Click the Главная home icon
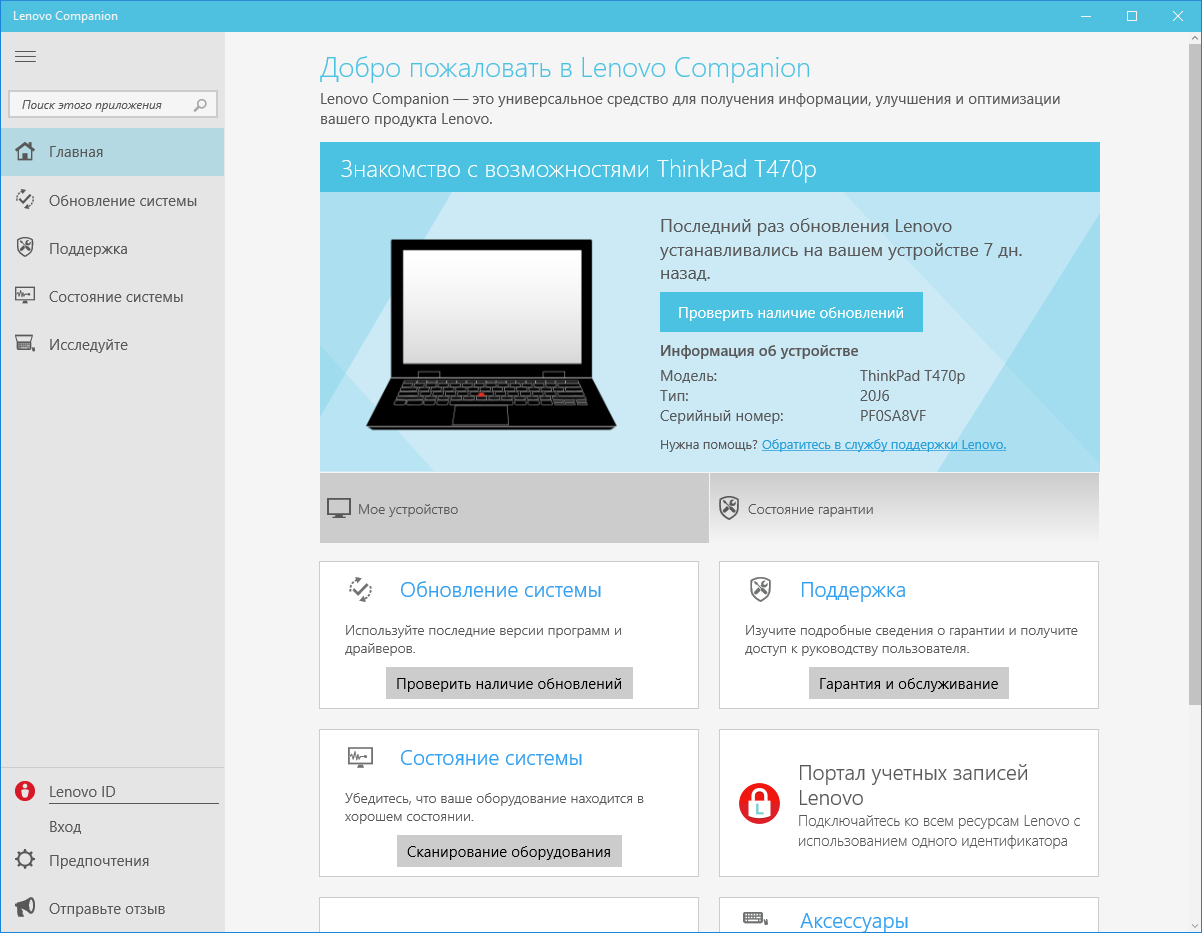This screenshot has height=933, width=1202. click(x=26, y=152)
